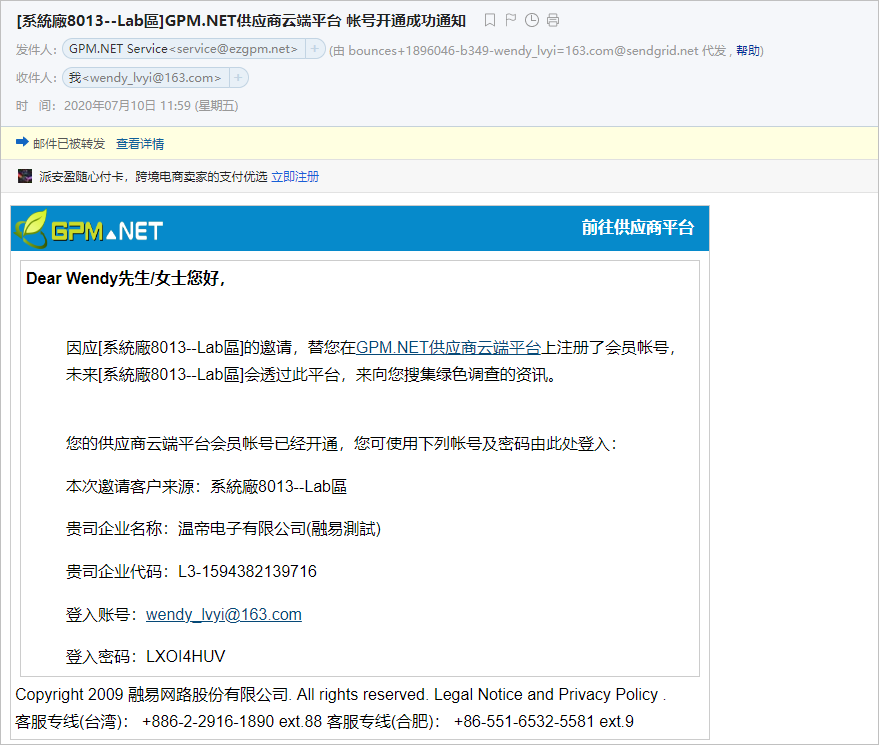This screenshot has width=879, height=745.
Task: Click the 邮件已被转发 notice text
Action: [69, 144]
